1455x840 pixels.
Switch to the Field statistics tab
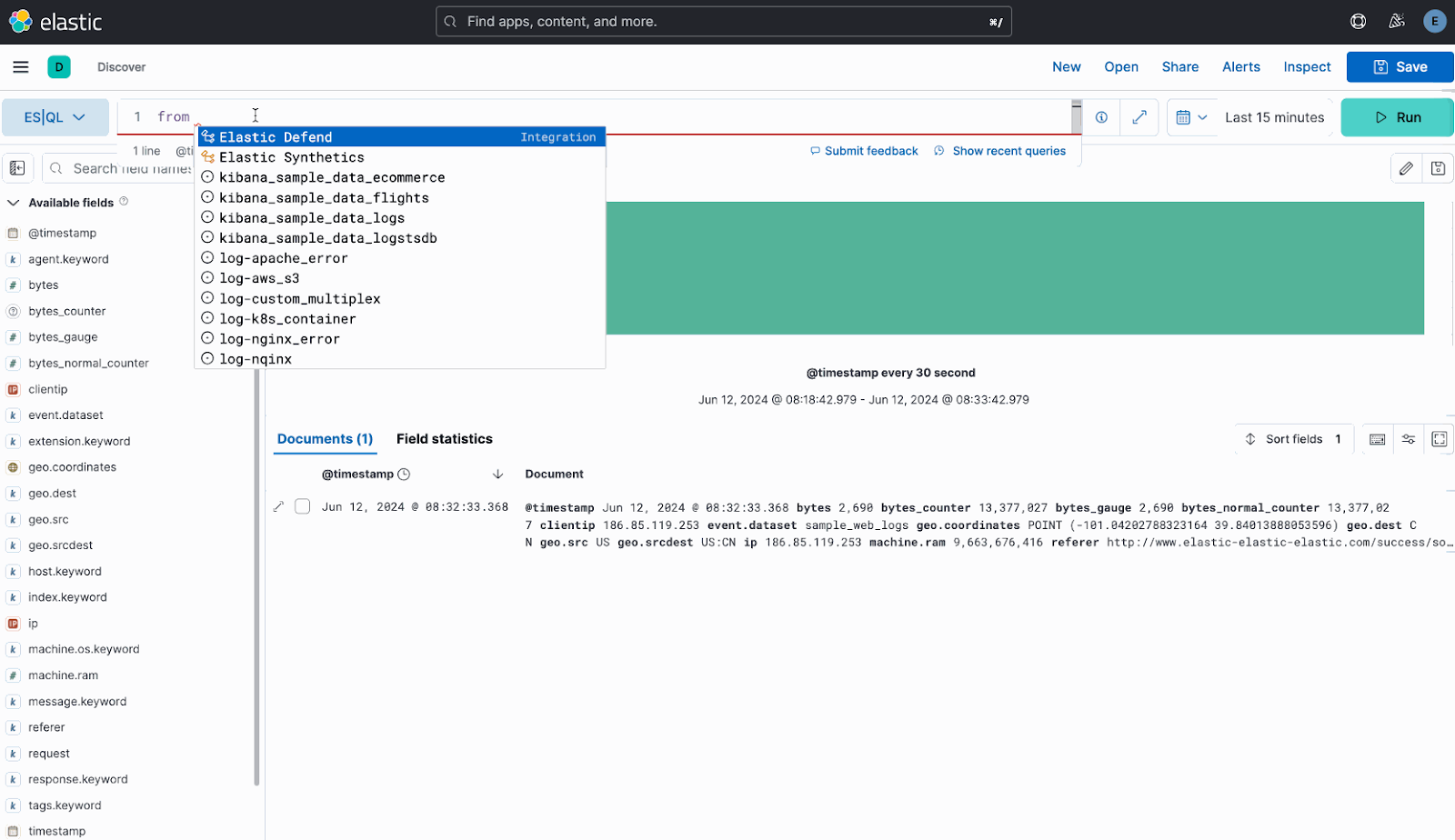444,439
